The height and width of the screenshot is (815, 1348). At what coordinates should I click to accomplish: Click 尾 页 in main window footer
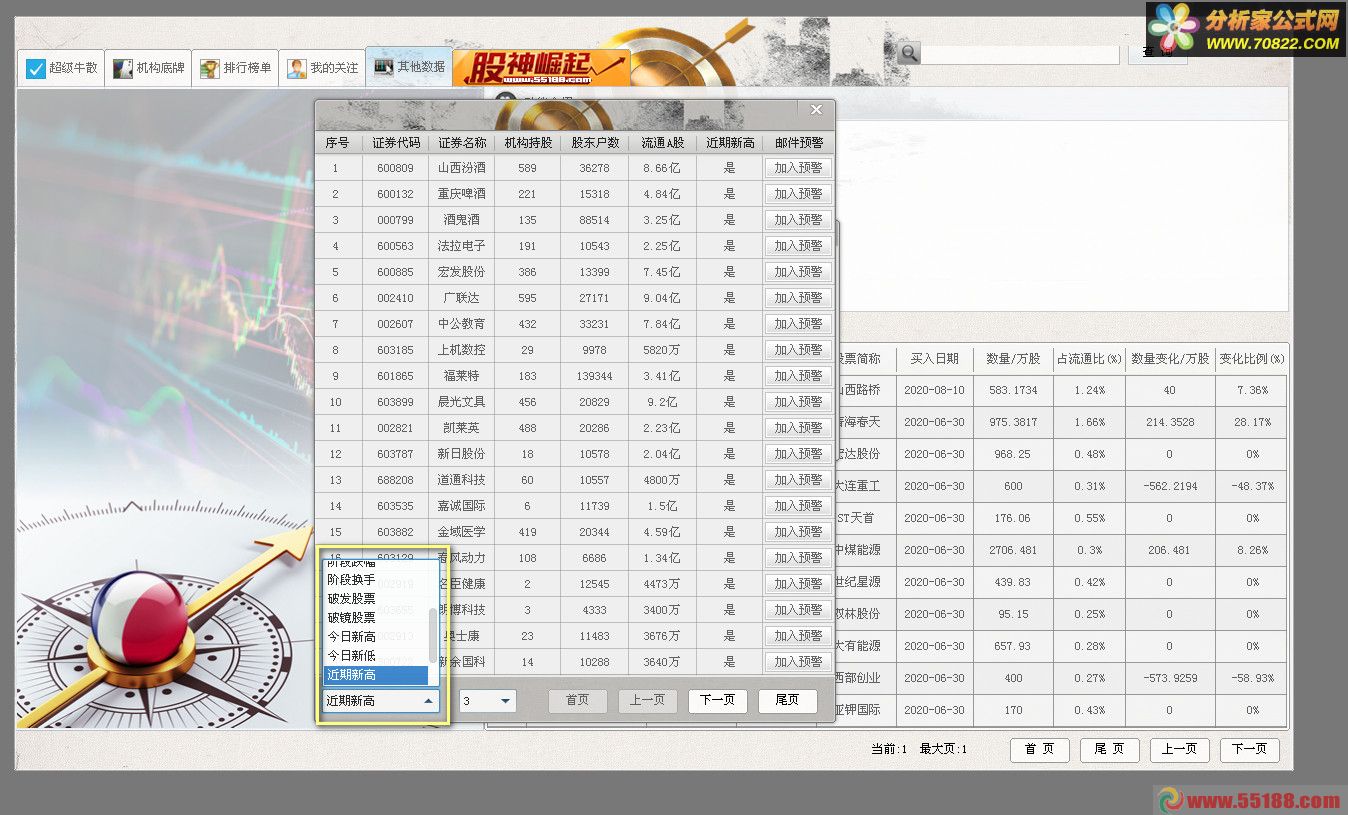point(1110,749)
